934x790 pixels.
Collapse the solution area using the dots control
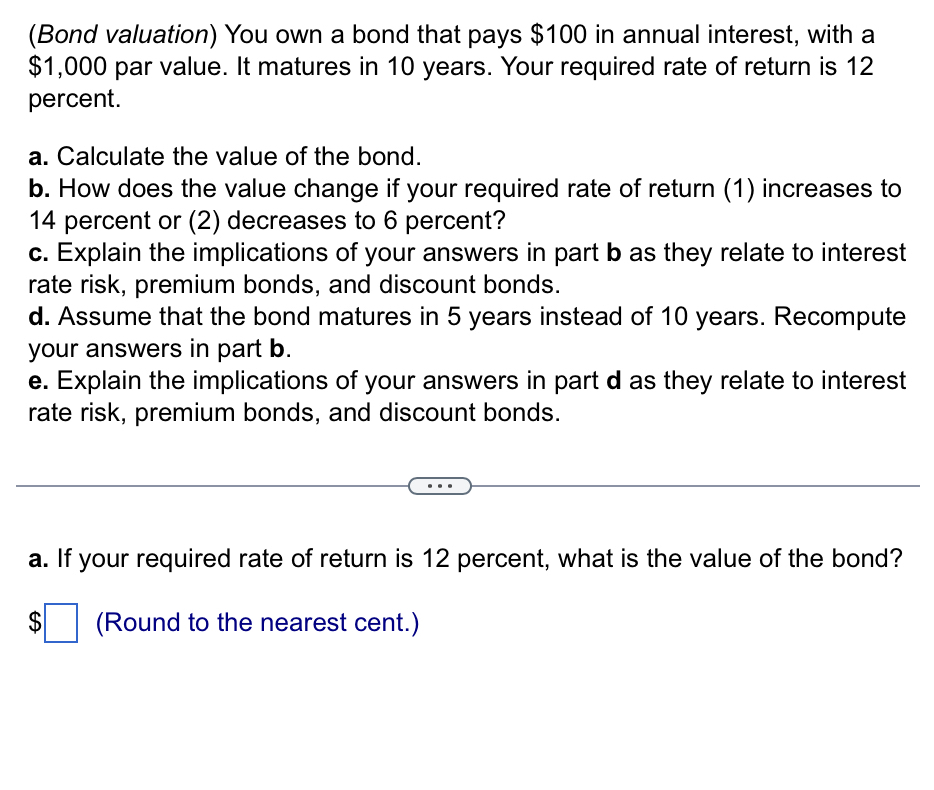tap(440, 485)
